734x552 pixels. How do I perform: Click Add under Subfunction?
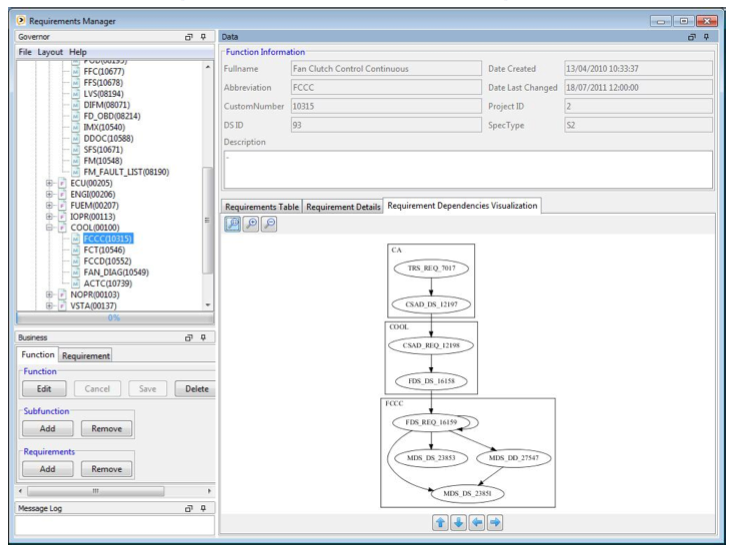[47, 428]
